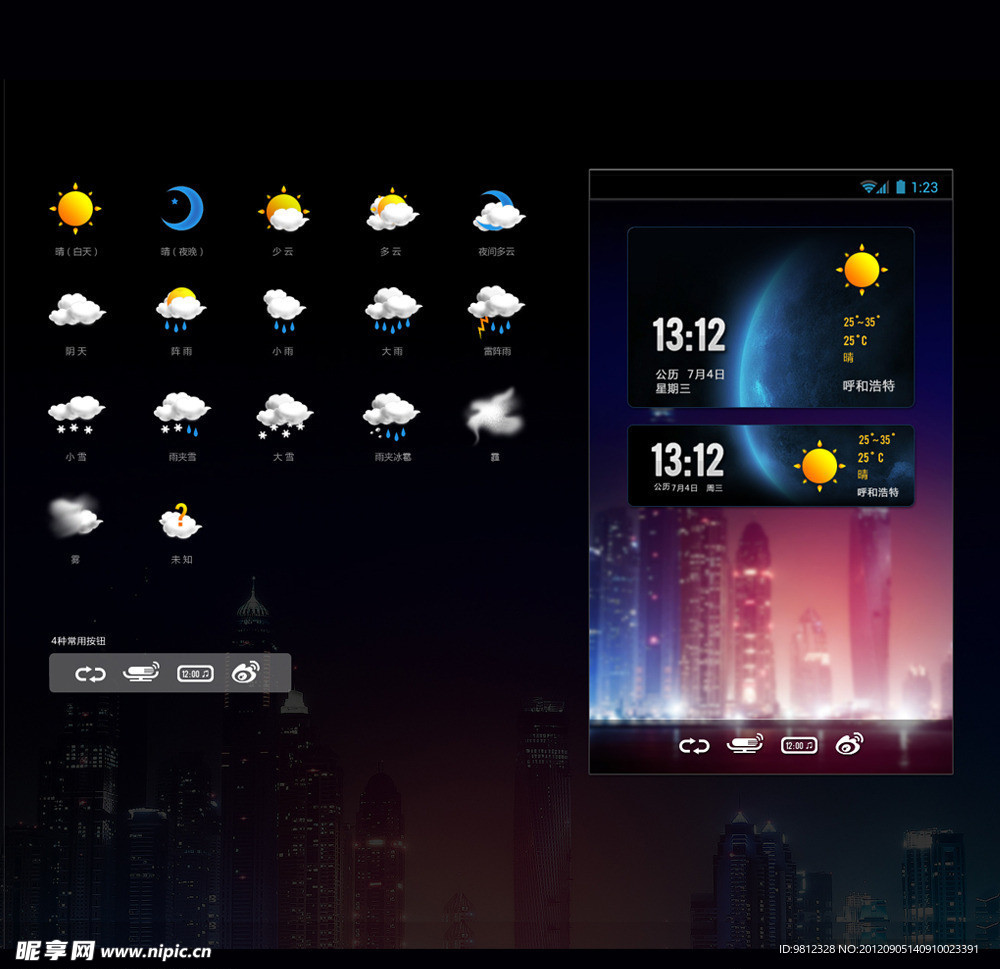Open the wireless device icon in 4种常用按钮 bar
The height and width of the screenshot is (969, 1000).
pos(142,672)
